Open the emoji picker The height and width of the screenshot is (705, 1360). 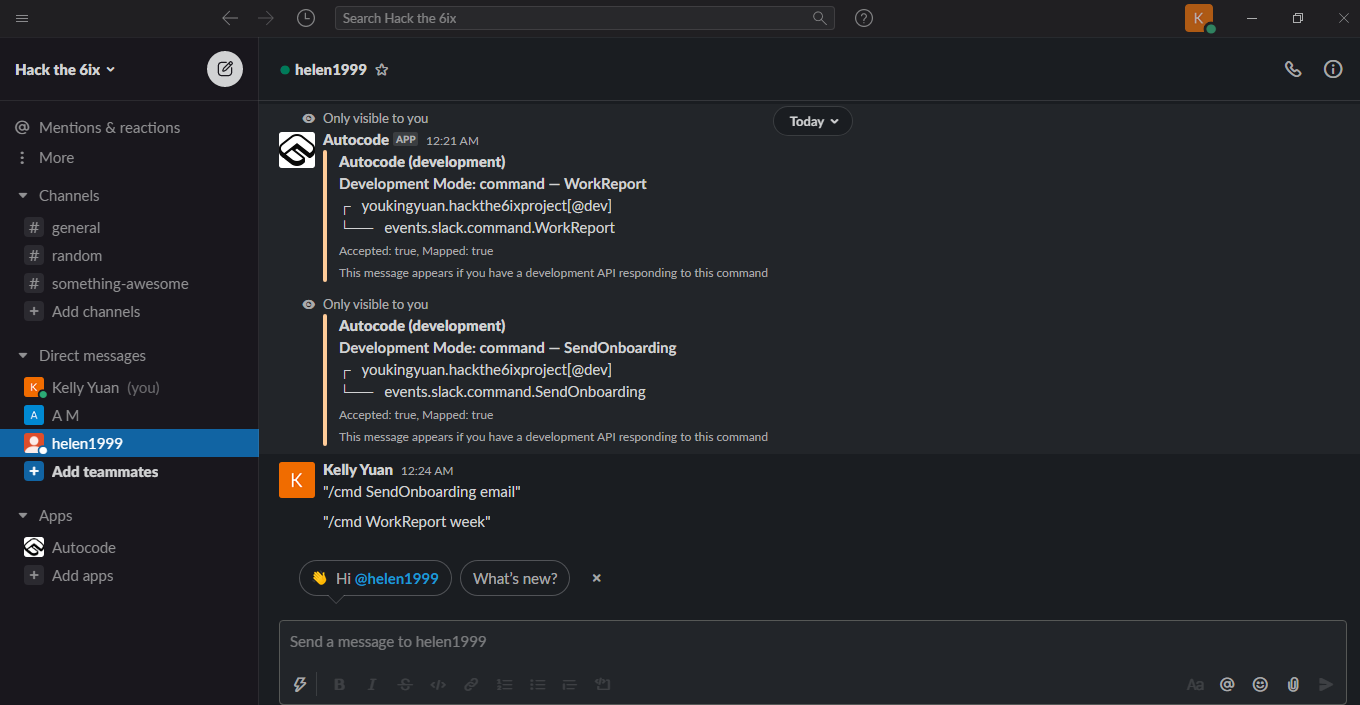(1260, 684)
